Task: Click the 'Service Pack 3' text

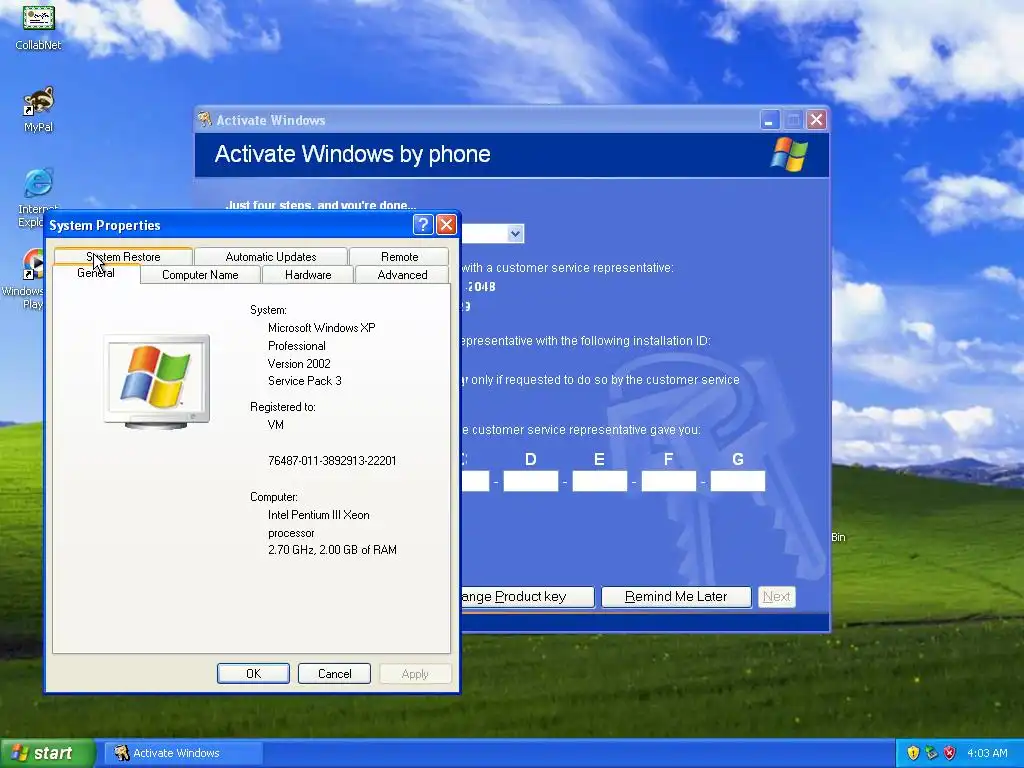Action: 304,381
